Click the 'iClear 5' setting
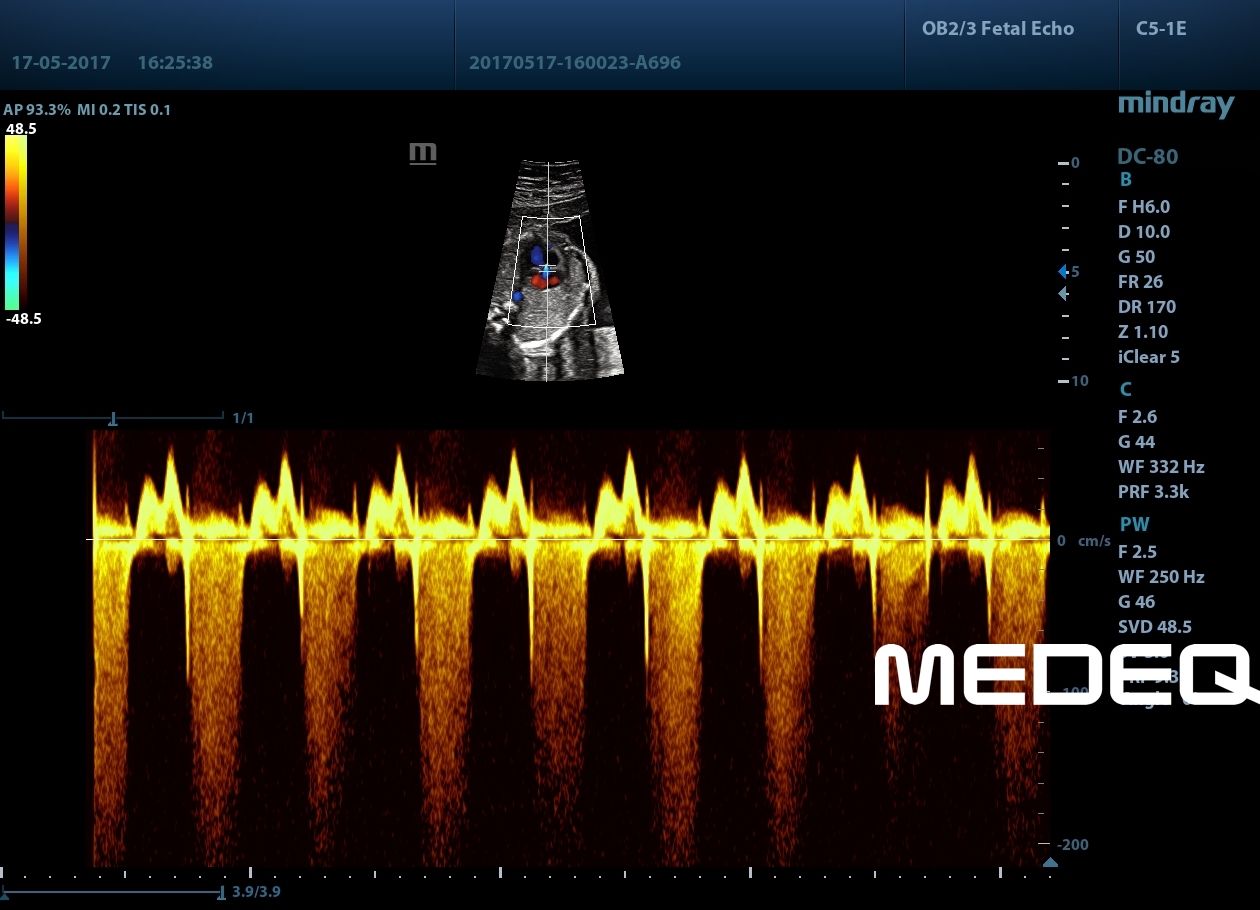The width and height of the screenshot is (1260, 910). (x=1149, y=357)
